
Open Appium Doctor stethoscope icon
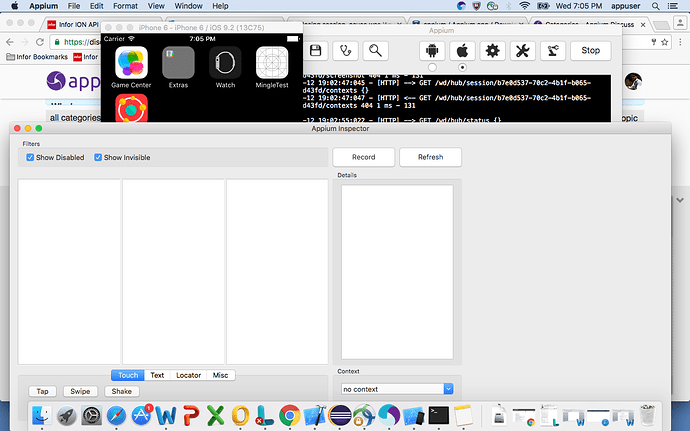pos(345,51)
